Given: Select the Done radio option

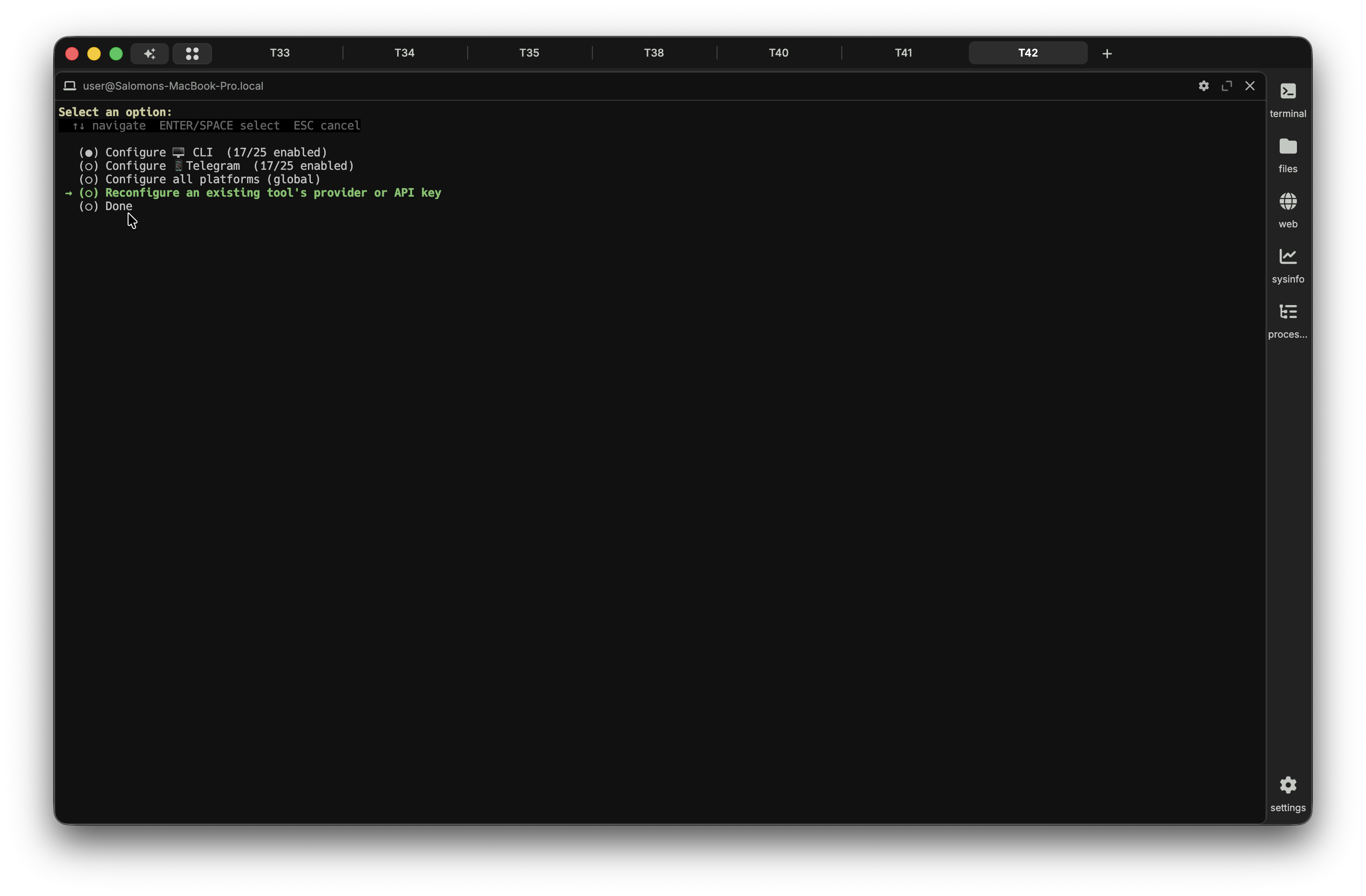Looking at the screenshot, I should (106, 206).
